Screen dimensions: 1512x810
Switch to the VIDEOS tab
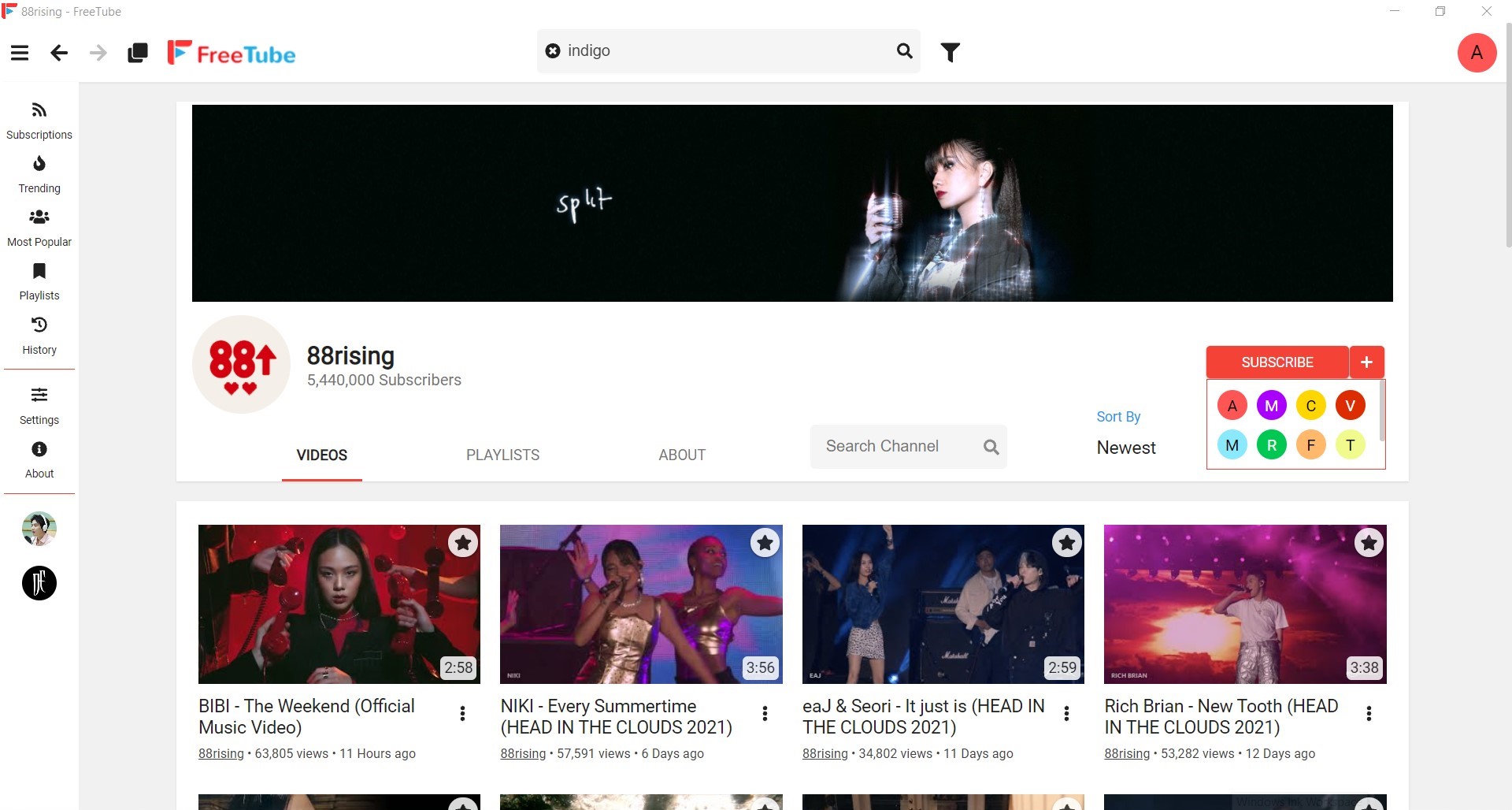coord(322,455)
